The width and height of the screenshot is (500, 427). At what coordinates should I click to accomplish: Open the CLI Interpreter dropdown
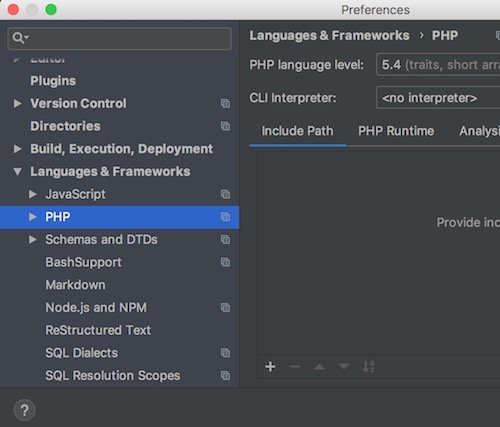point(438,98)
